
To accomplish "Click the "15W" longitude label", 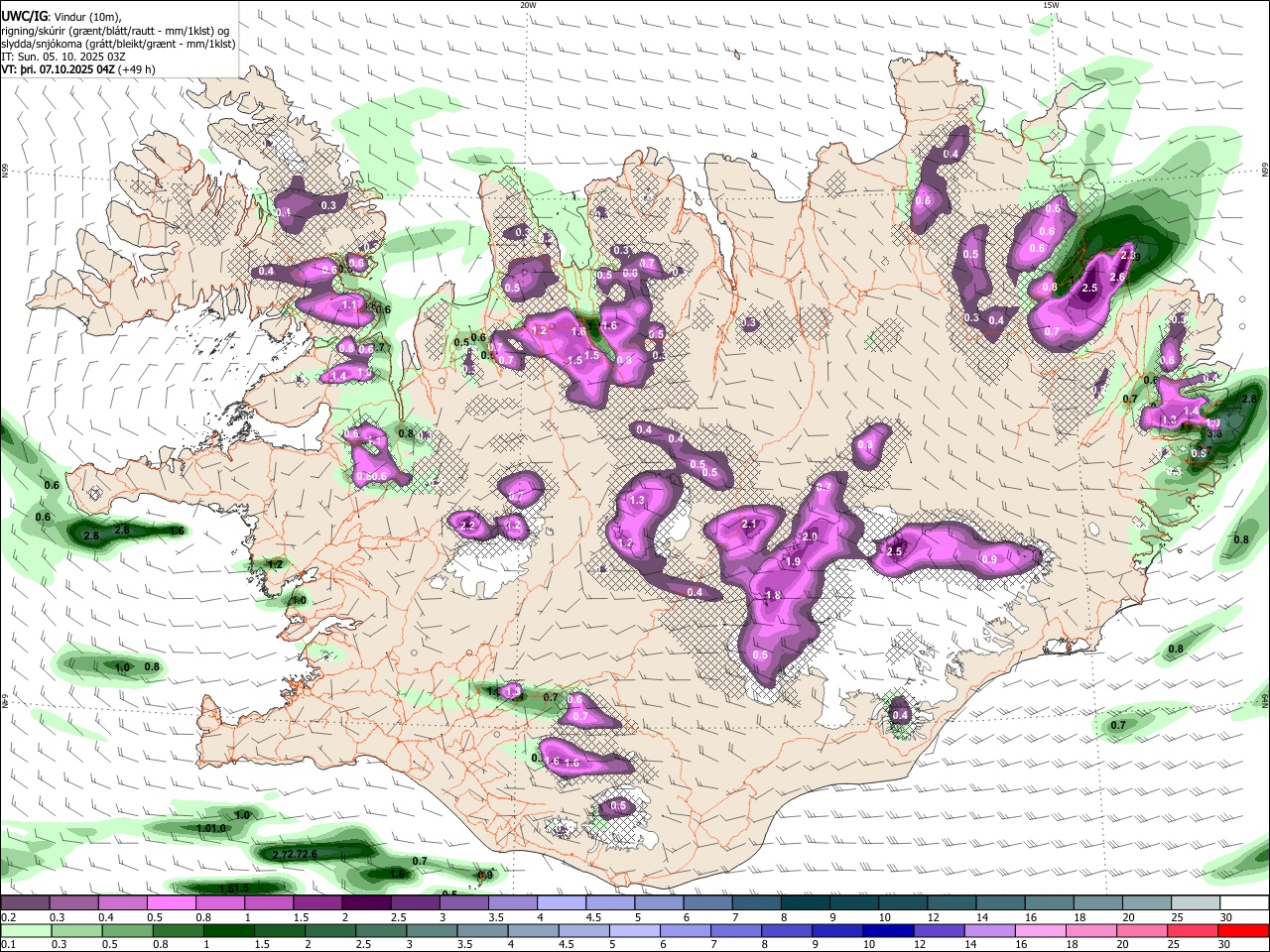I will (1051, 5).
